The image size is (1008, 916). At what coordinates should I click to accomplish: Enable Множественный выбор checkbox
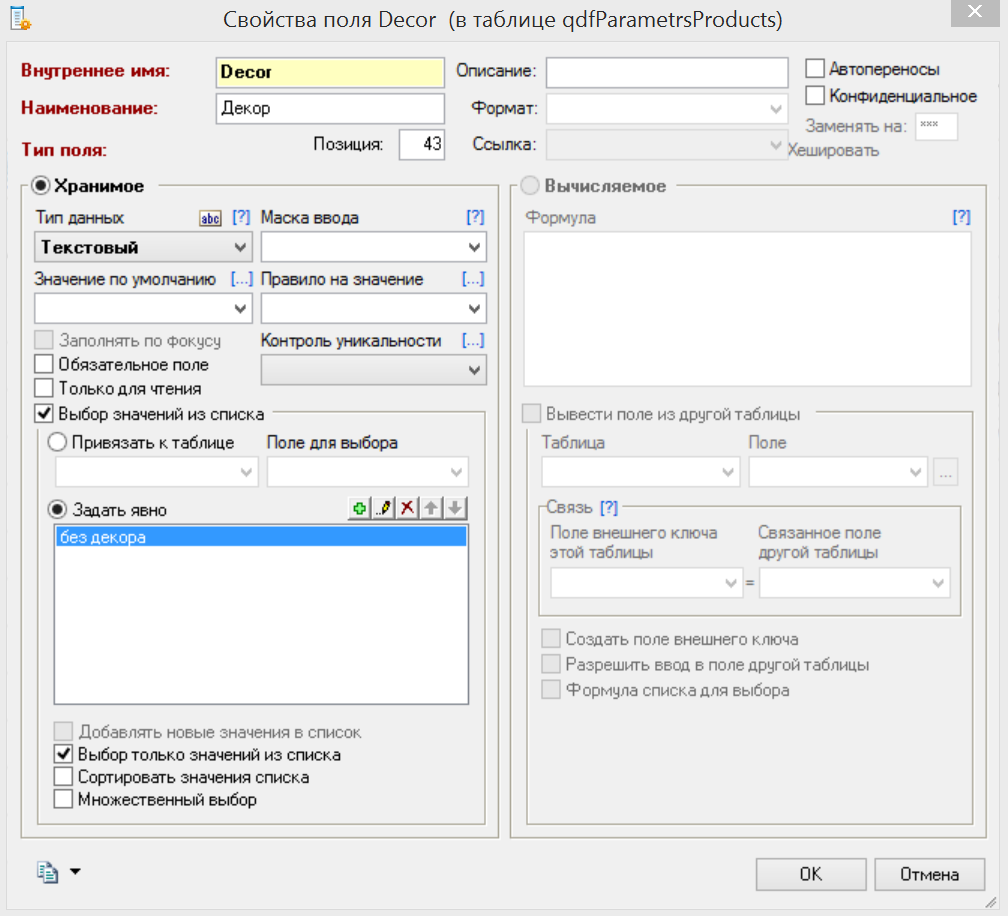click(x=63, y=799)
